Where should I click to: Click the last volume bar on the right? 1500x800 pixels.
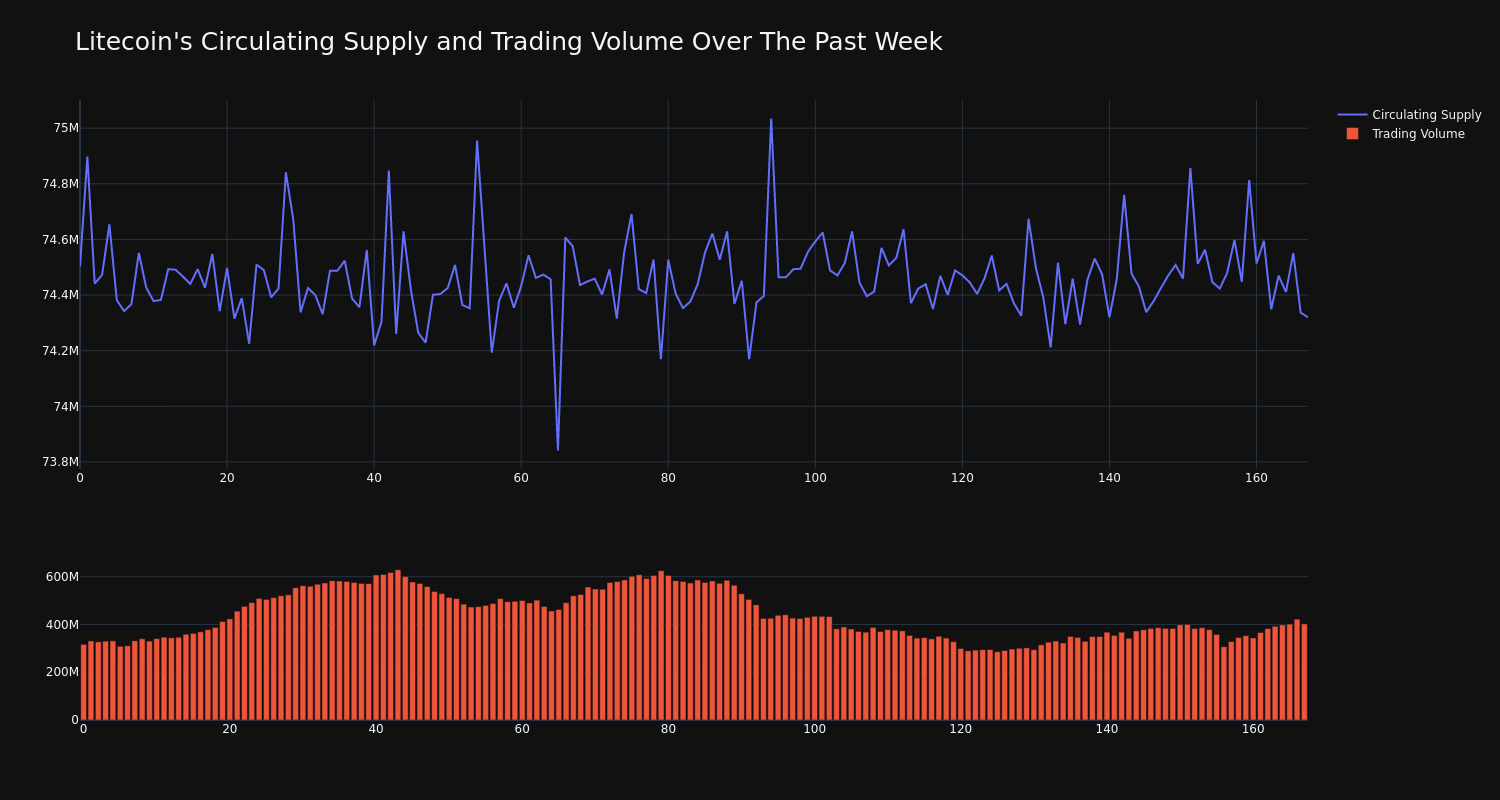coord(1304,672)
